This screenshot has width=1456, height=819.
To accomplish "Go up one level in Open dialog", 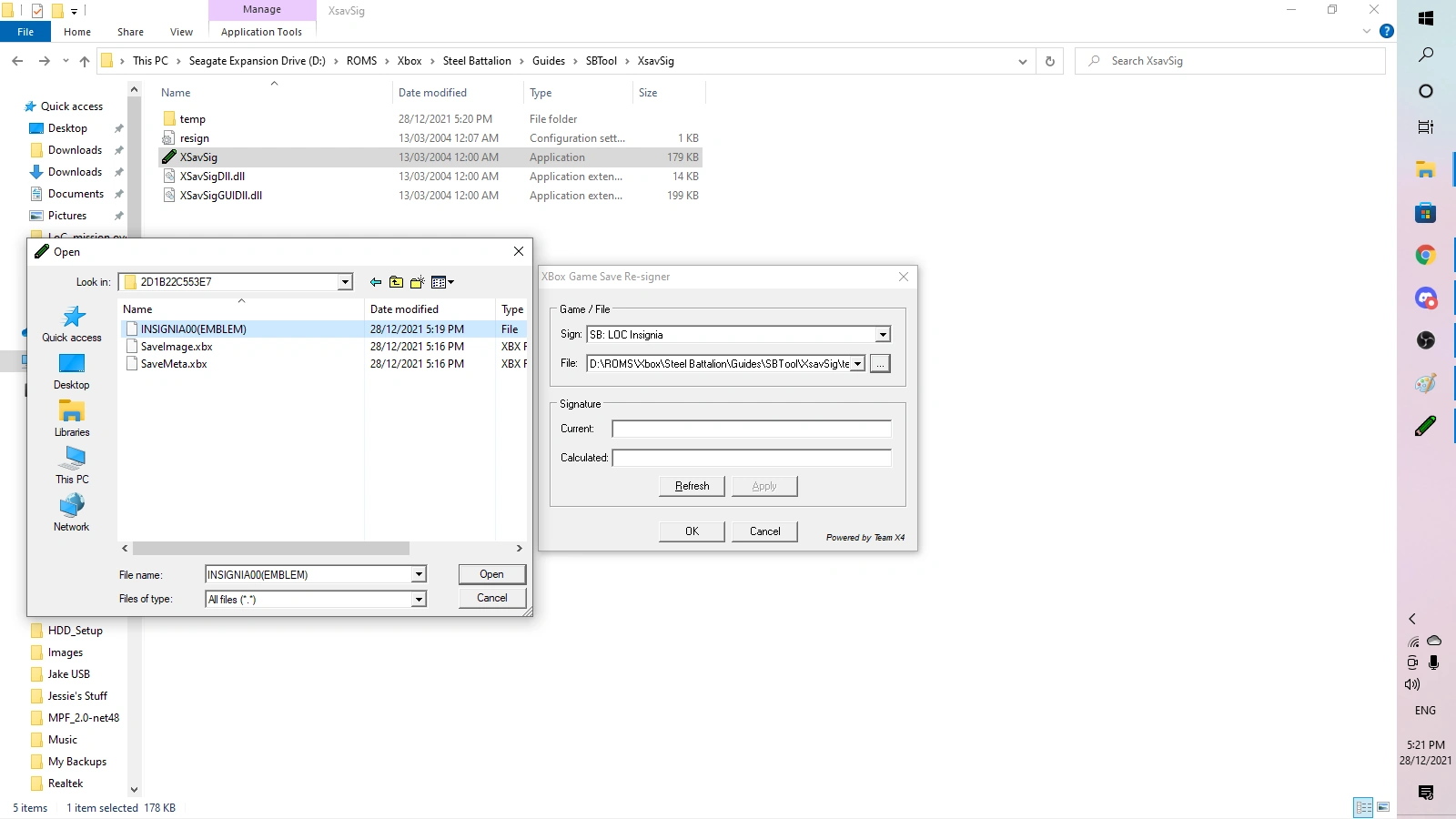I will click(396, 282).
